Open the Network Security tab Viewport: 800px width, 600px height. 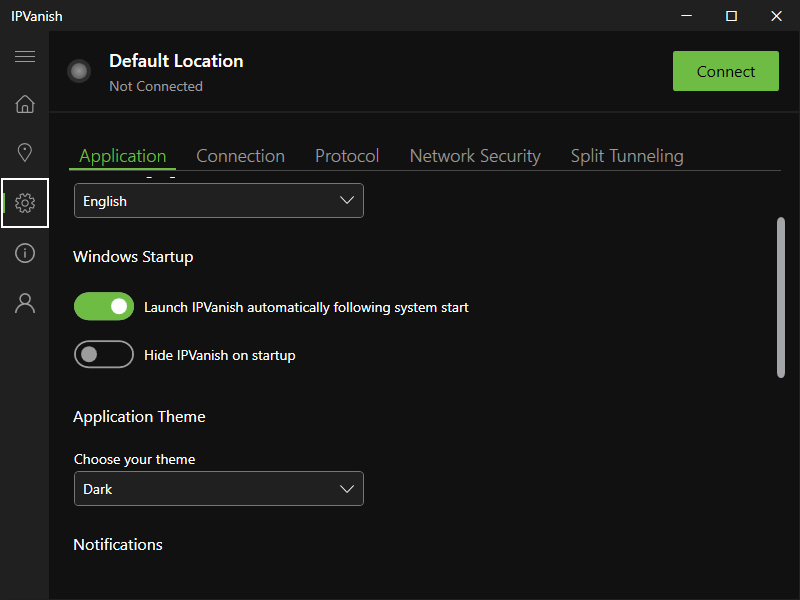click(475, 156)
